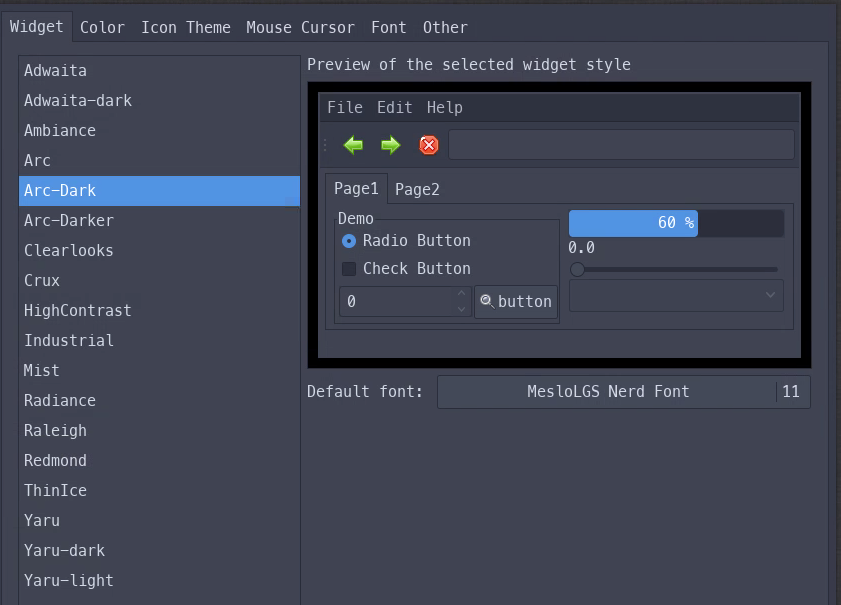Pick the Crux theme
The height and width of the screenshot is (605, 841).
click(159, 281)
